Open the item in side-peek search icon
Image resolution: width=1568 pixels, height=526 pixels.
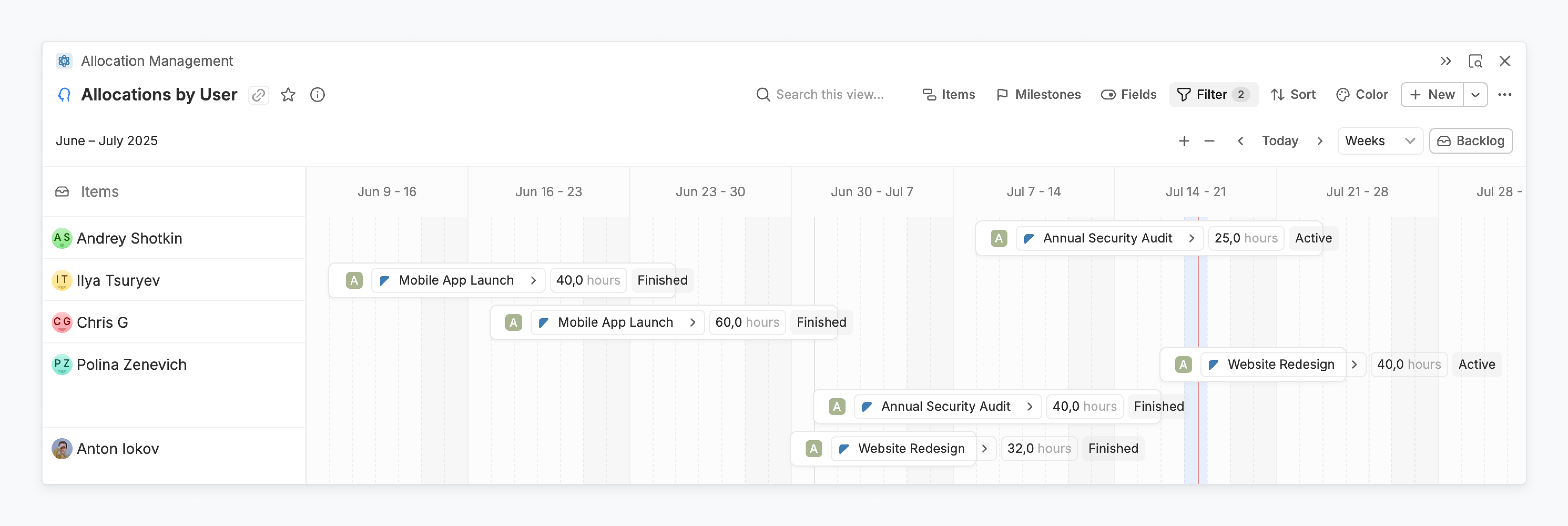[x=1475, y=61]
